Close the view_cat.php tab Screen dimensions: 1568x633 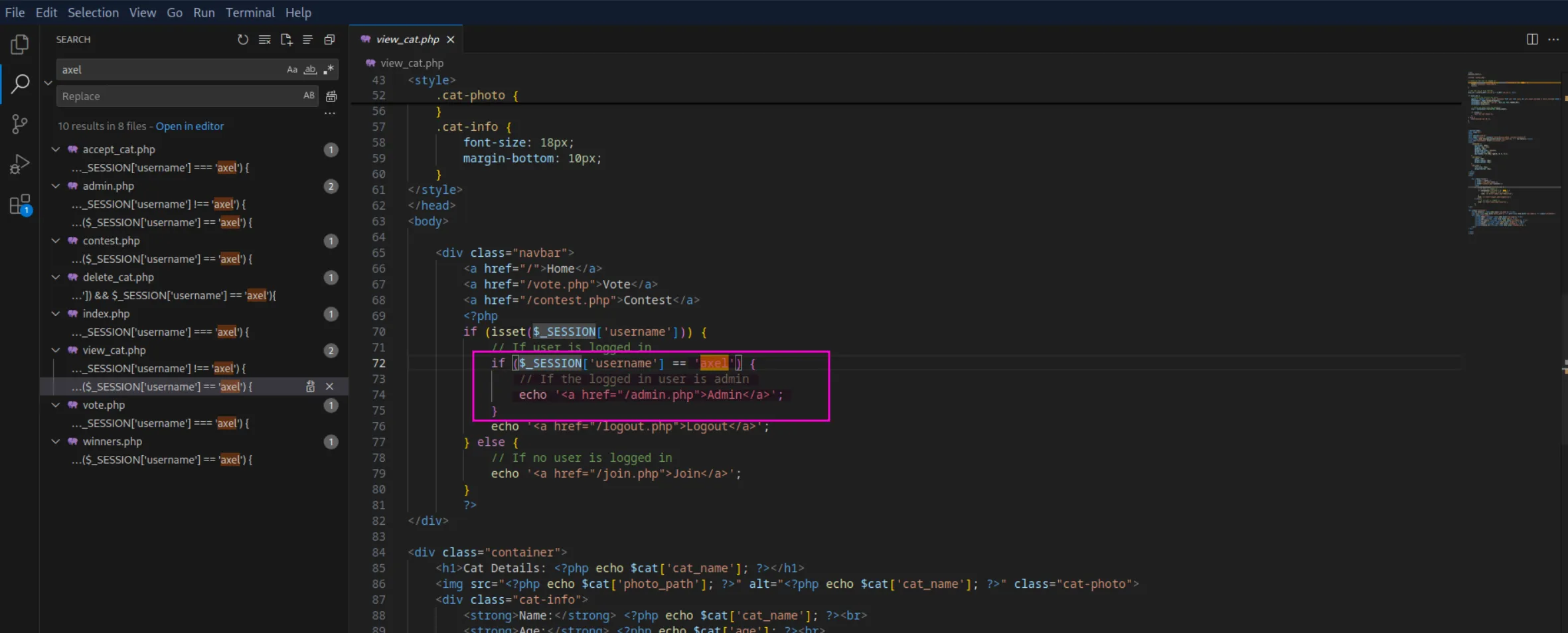coord(451,40)
